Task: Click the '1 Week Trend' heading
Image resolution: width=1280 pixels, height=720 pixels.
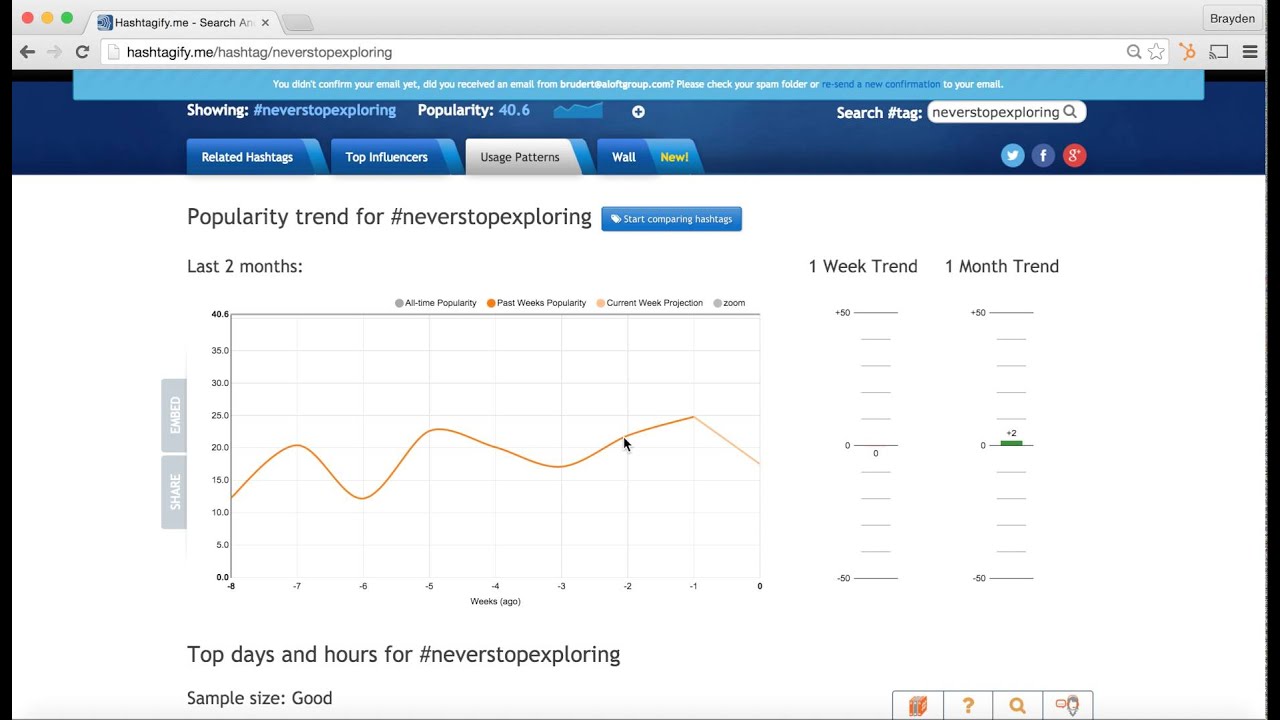Action: coord(863,266)
